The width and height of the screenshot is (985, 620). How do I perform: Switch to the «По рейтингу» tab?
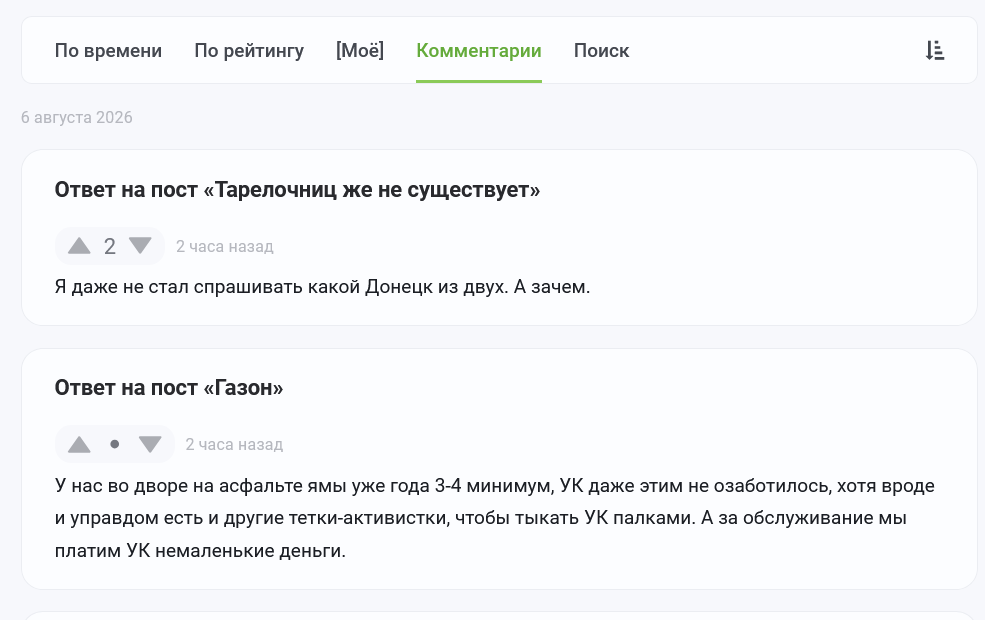click(249, 50)
